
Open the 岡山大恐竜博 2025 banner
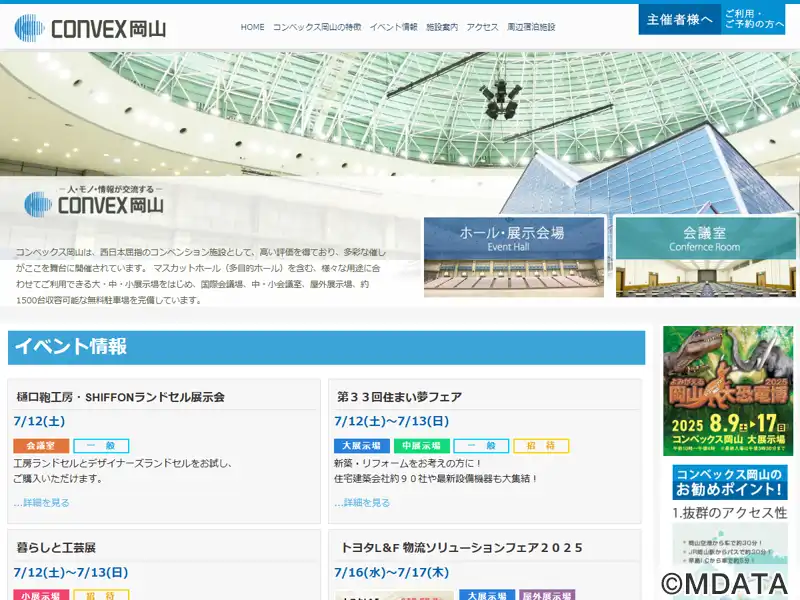click(728, 391)
